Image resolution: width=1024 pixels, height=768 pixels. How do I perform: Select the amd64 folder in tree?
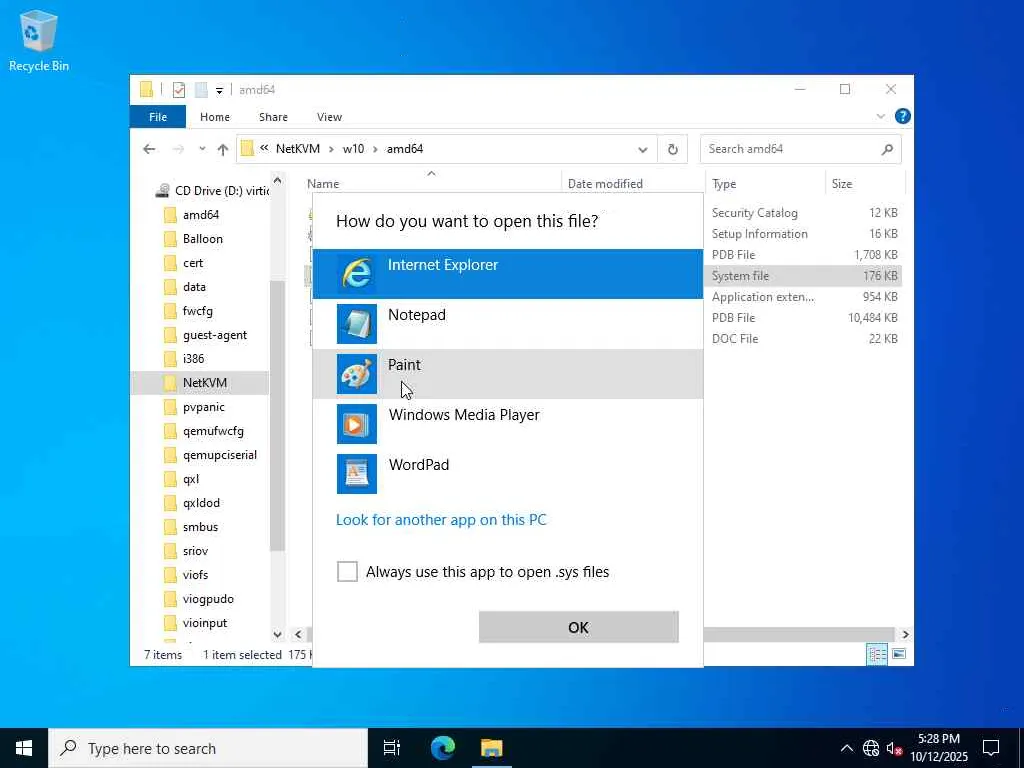(x=200, y=215)
